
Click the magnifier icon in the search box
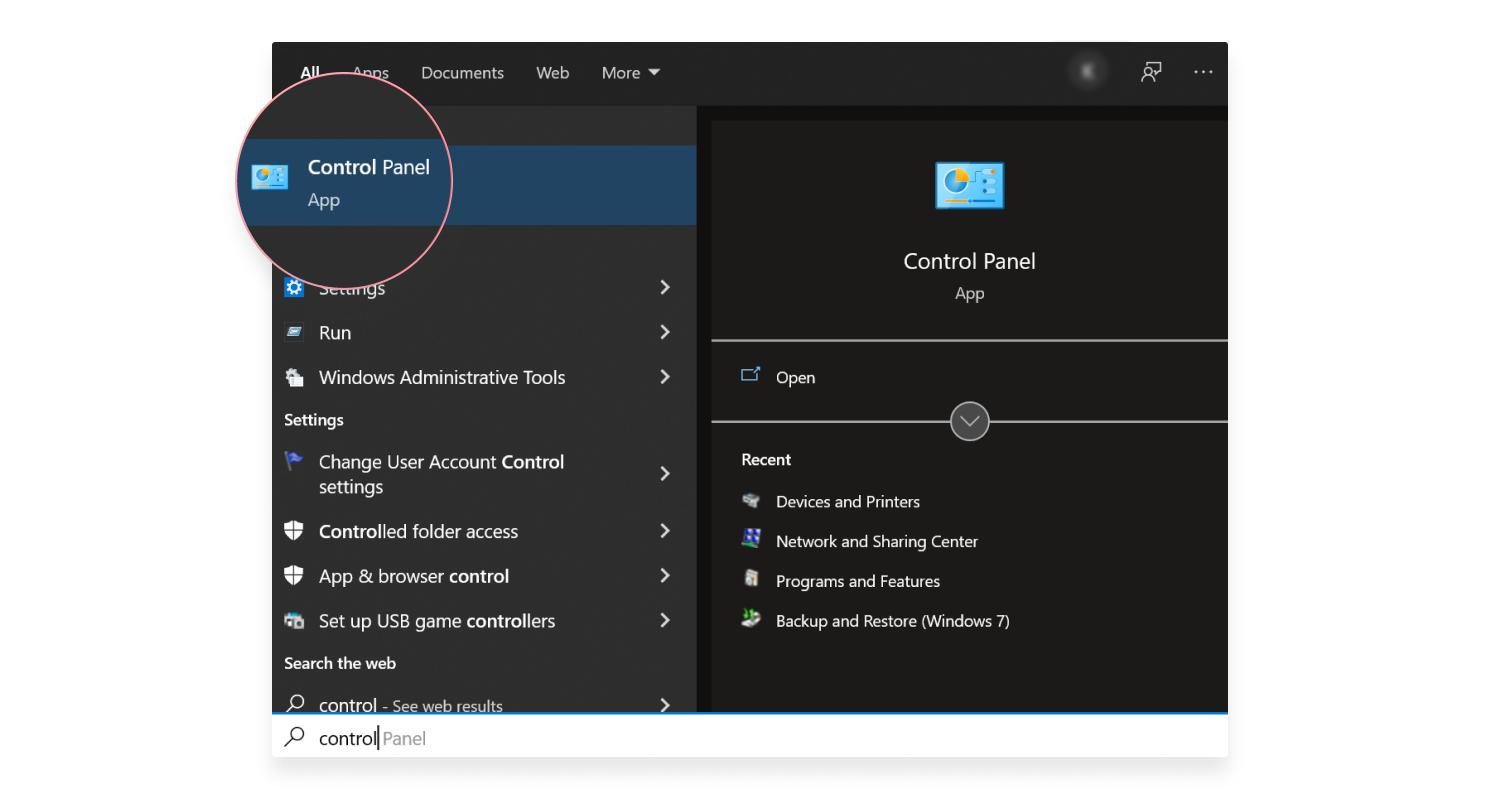[x=294, y=737]
